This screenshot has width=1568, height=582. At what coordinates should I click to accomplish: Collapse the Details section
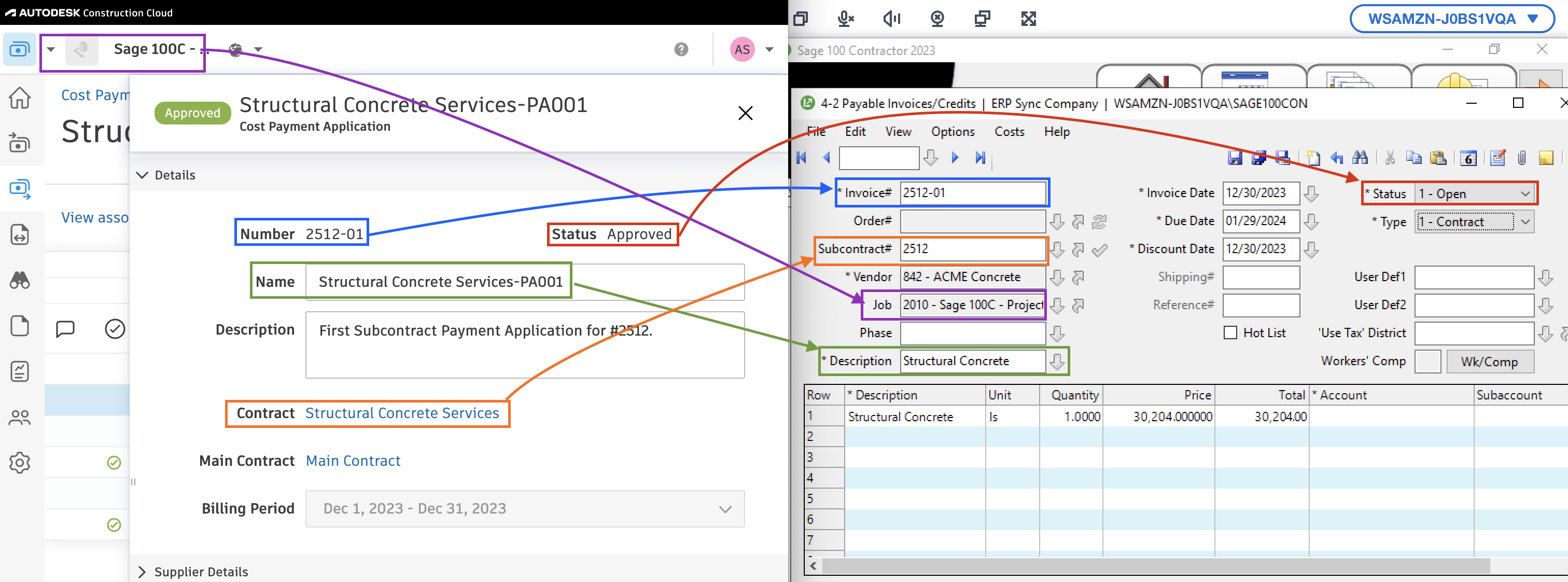pyautogui.click(x=143, y=175)
